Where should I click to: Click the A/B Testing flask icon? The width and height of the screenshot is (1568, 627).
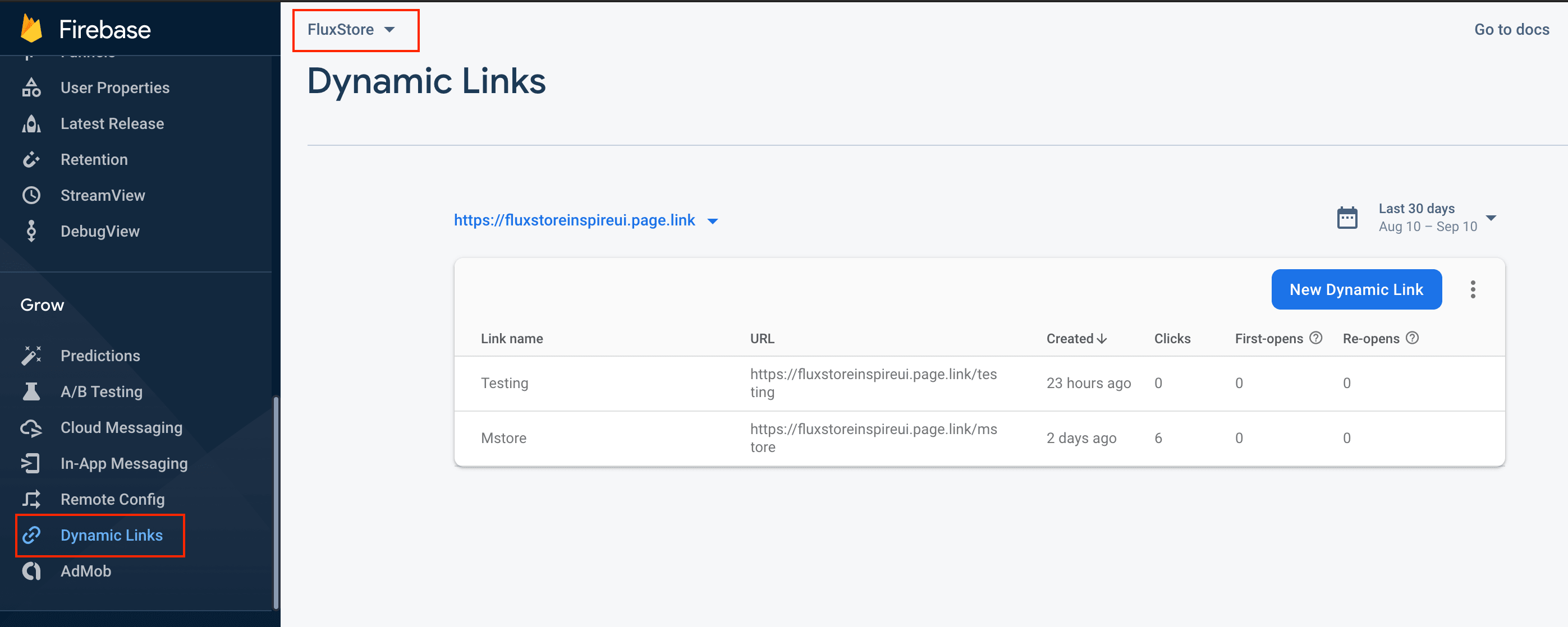[31, 391]
